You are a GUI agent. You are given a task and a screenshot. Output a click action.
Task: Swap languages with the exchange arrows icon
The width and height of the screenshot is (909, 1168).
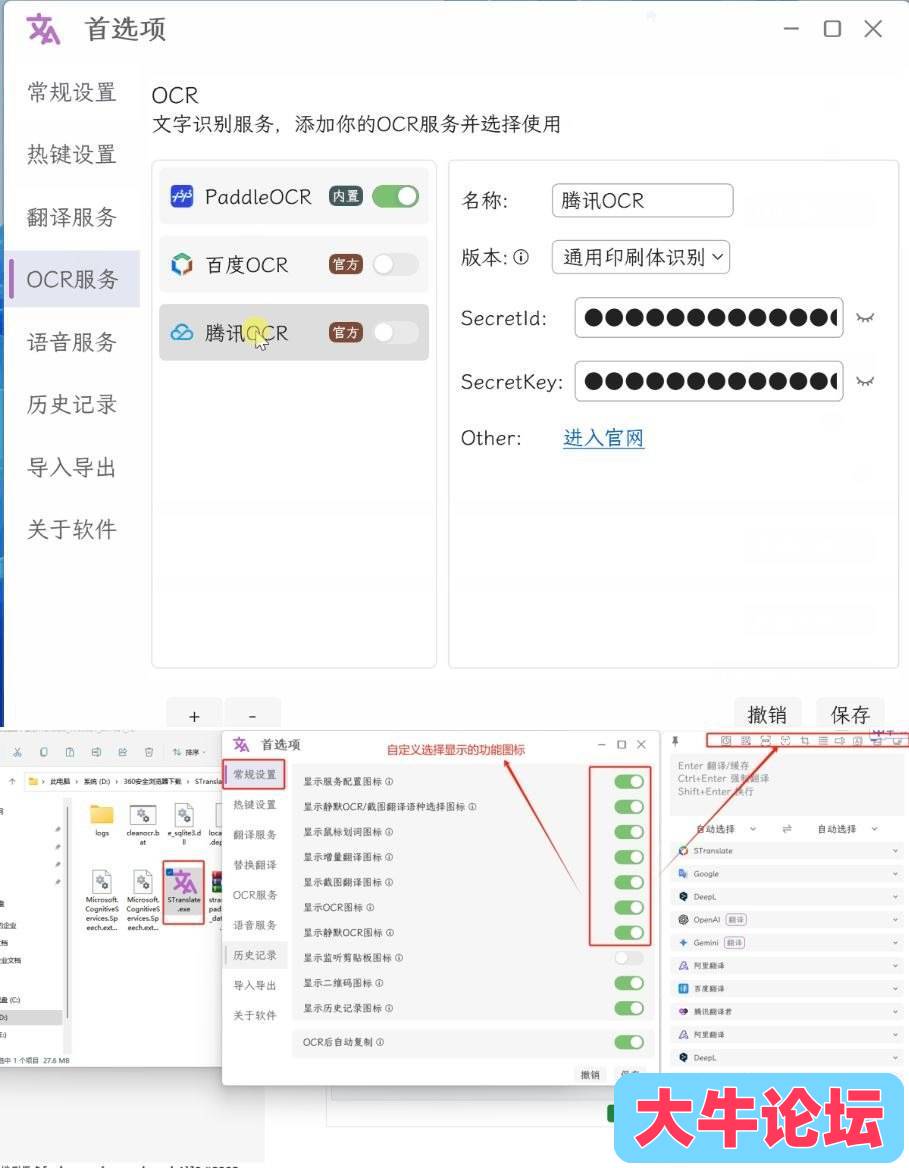pyautogui.click(x=787, y=829)
